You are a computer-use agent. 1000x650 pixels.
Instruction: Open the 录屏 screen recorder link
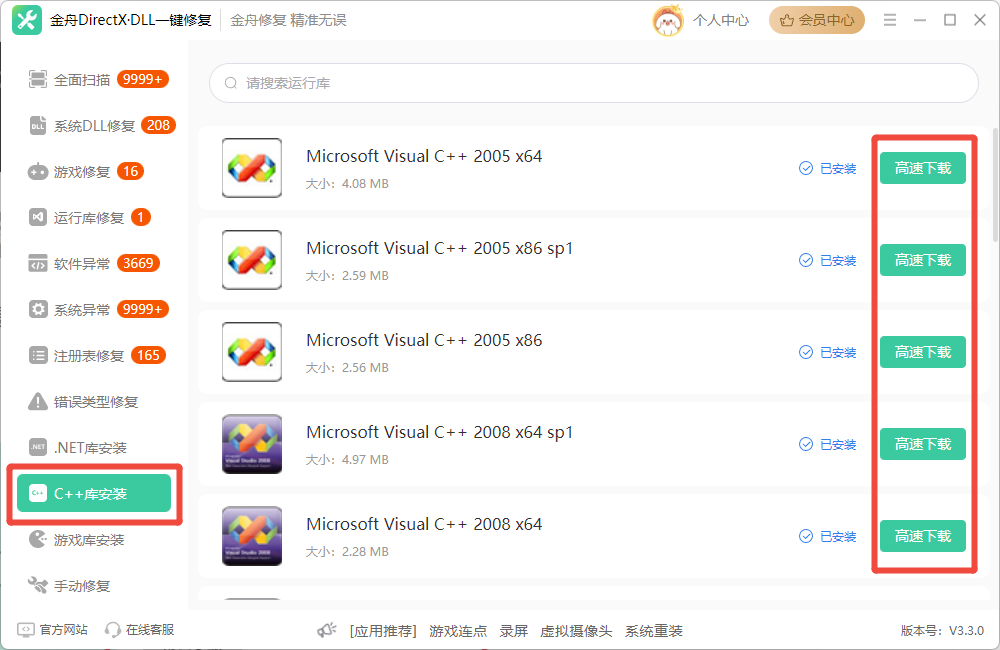(513, 631)
